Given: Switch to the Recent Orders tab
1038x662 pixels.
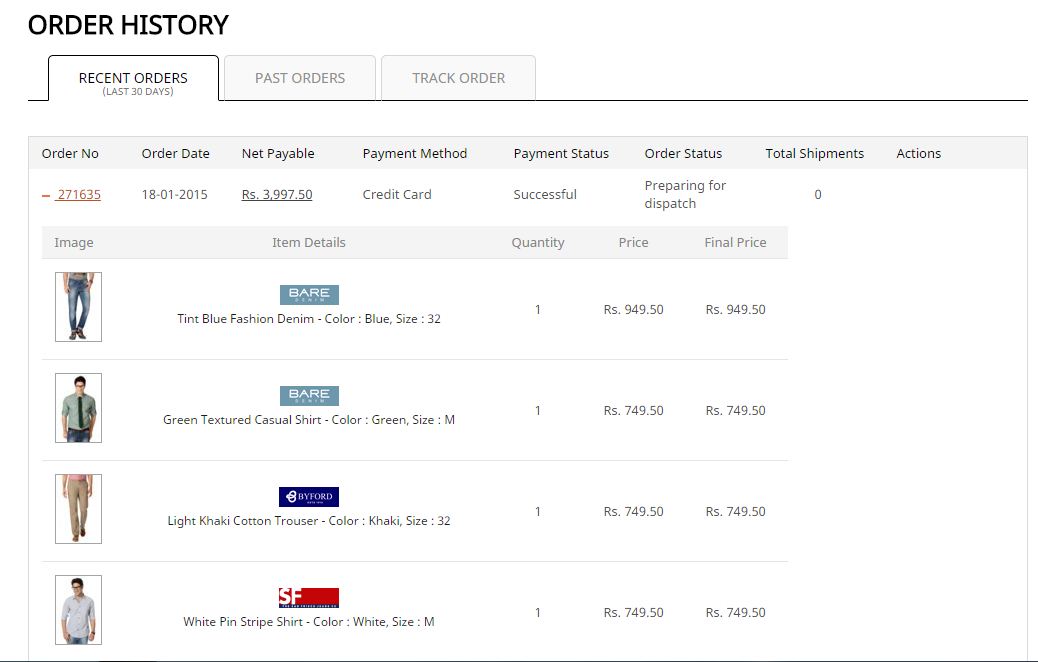Looking at the screenshot, I should 133,79.
